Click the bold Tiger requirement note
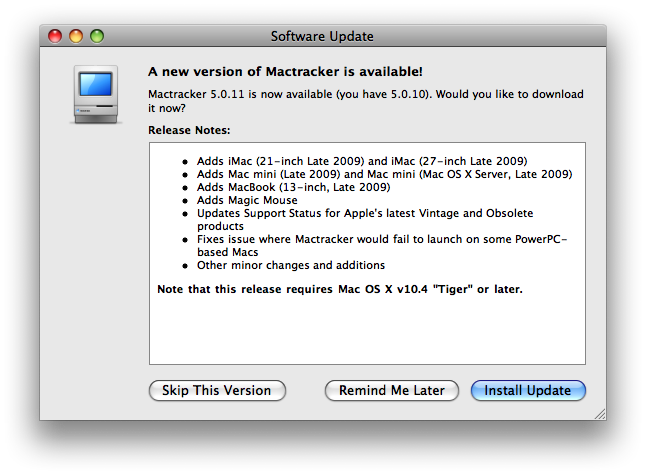The width and height of the screenshot is (646, 475). click(x=340, y=289)
